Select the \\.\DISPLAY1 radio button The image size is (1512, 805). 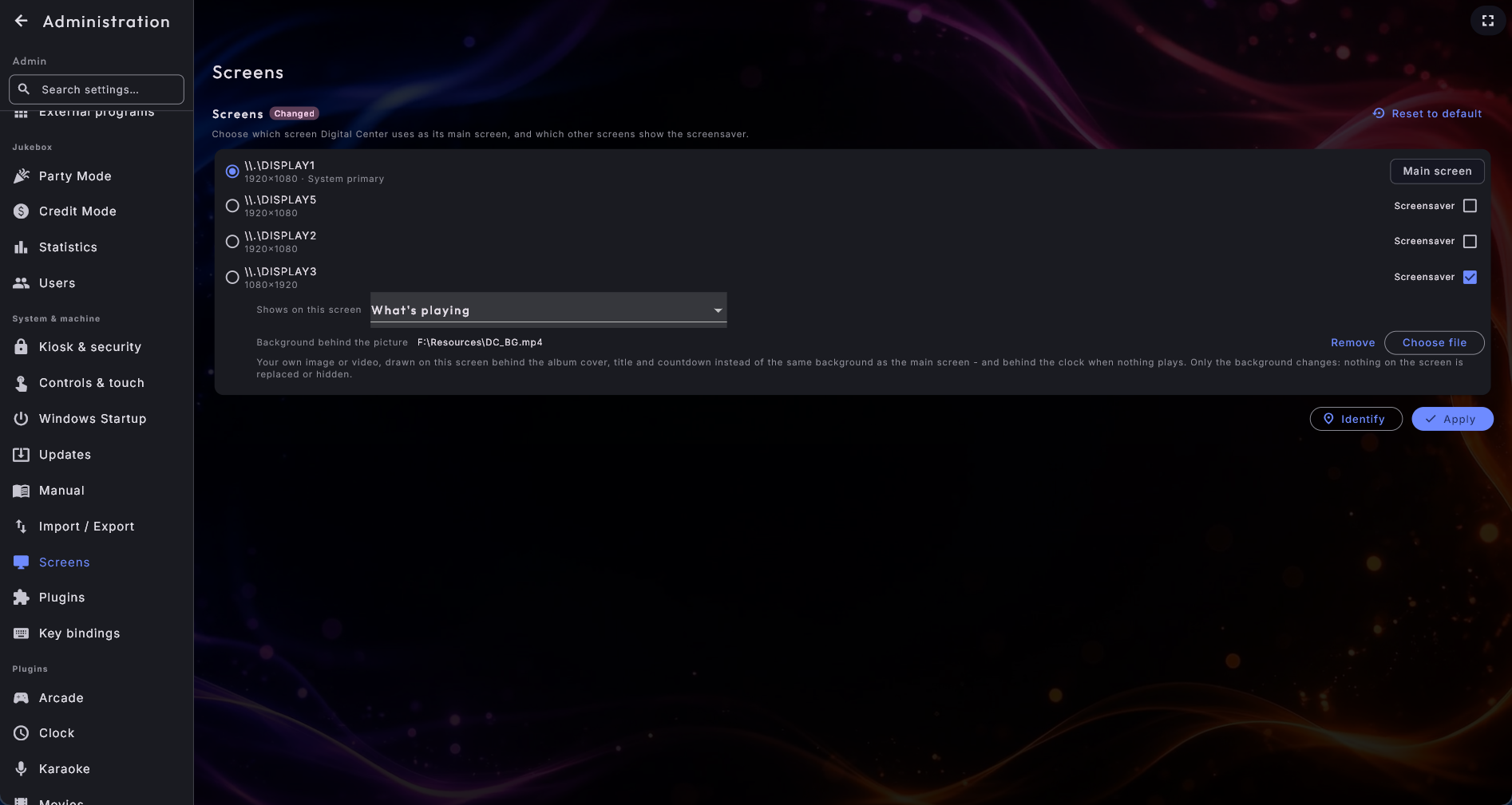[x=232, y=172]
